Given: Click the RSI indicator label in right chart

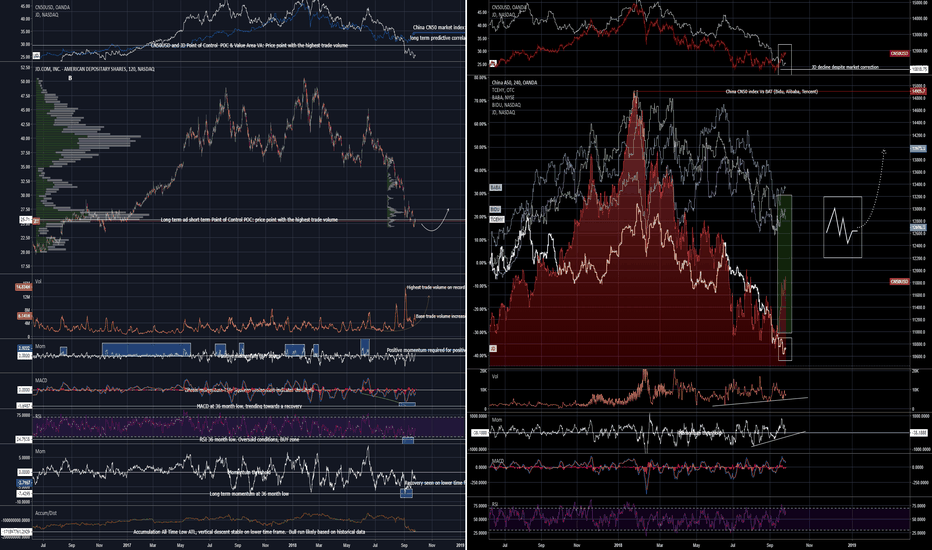Looking at the screenshot, I should [495, 504].
